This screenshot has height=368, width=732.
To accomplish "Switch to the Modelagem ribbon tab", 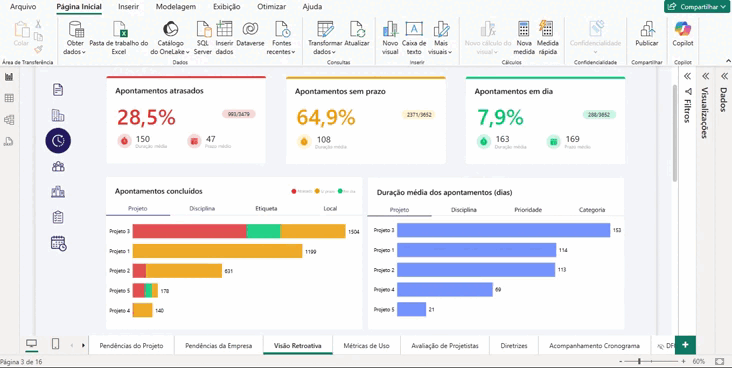I will click(176, 7).
